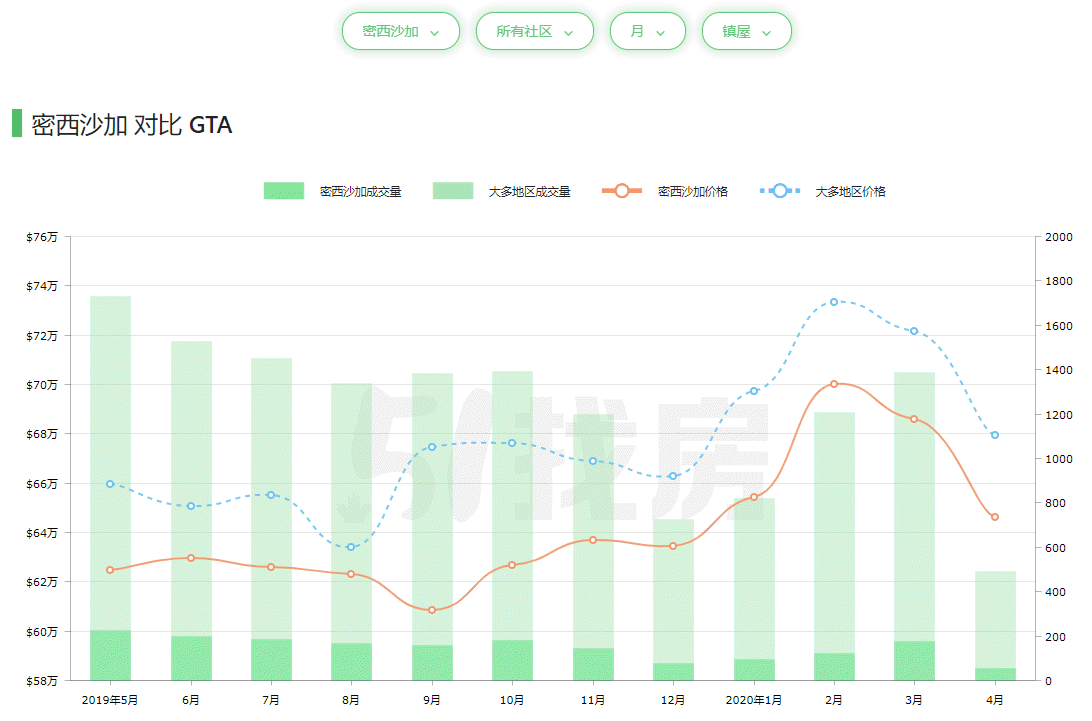Select the orange price point for 12月
The height and width of the screenshot is (721, 1092).
coord(673,546)
